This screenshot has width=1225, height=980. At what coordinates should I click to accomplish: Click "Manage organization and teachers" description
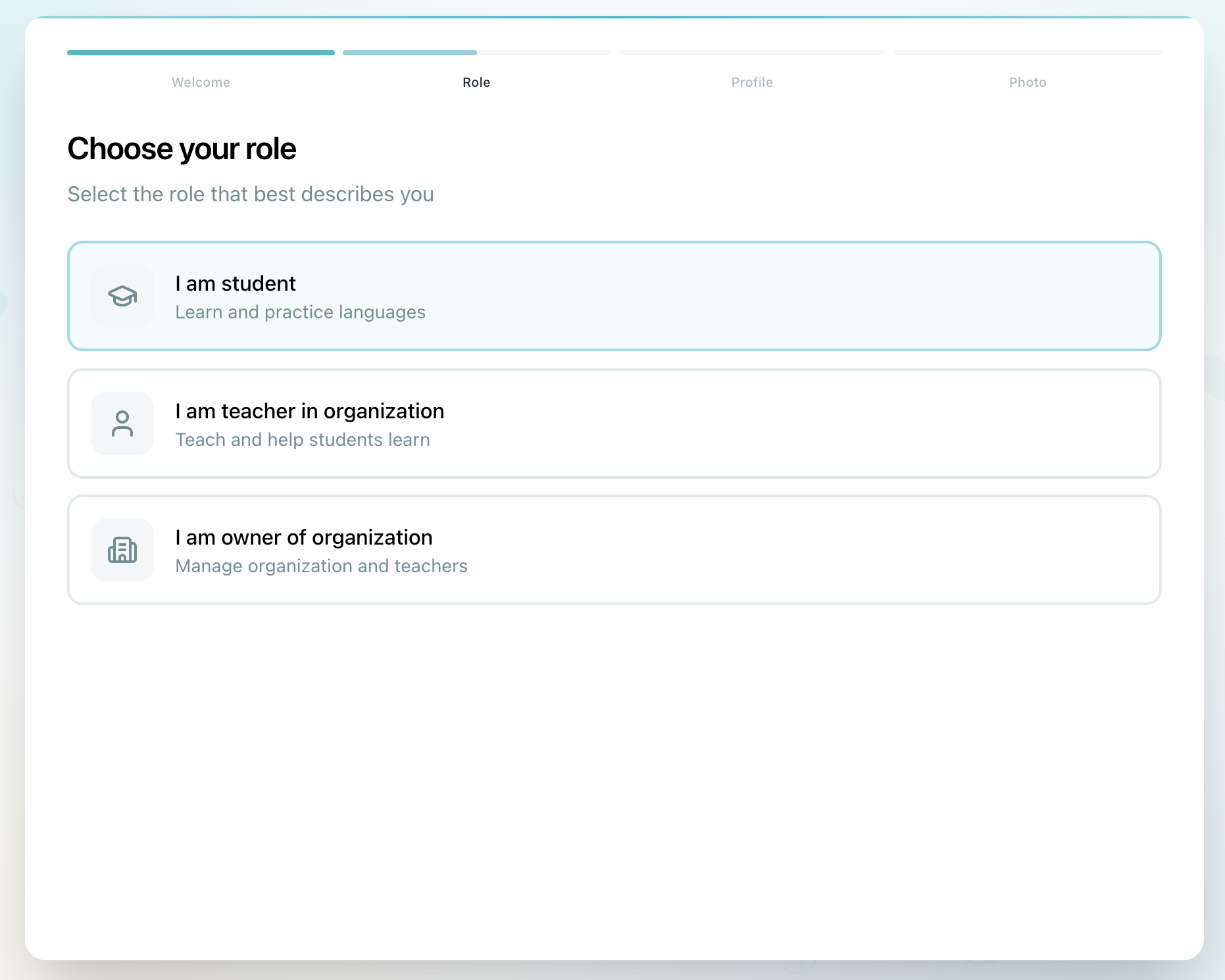tap(321, 566)
